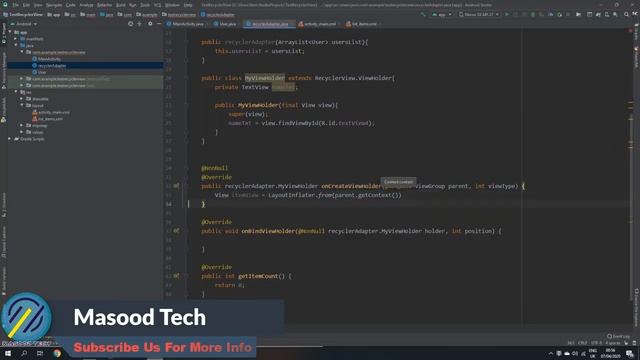This screenshot has height=360, width=640.
Task: Open the Help menu
Action: 188,5
